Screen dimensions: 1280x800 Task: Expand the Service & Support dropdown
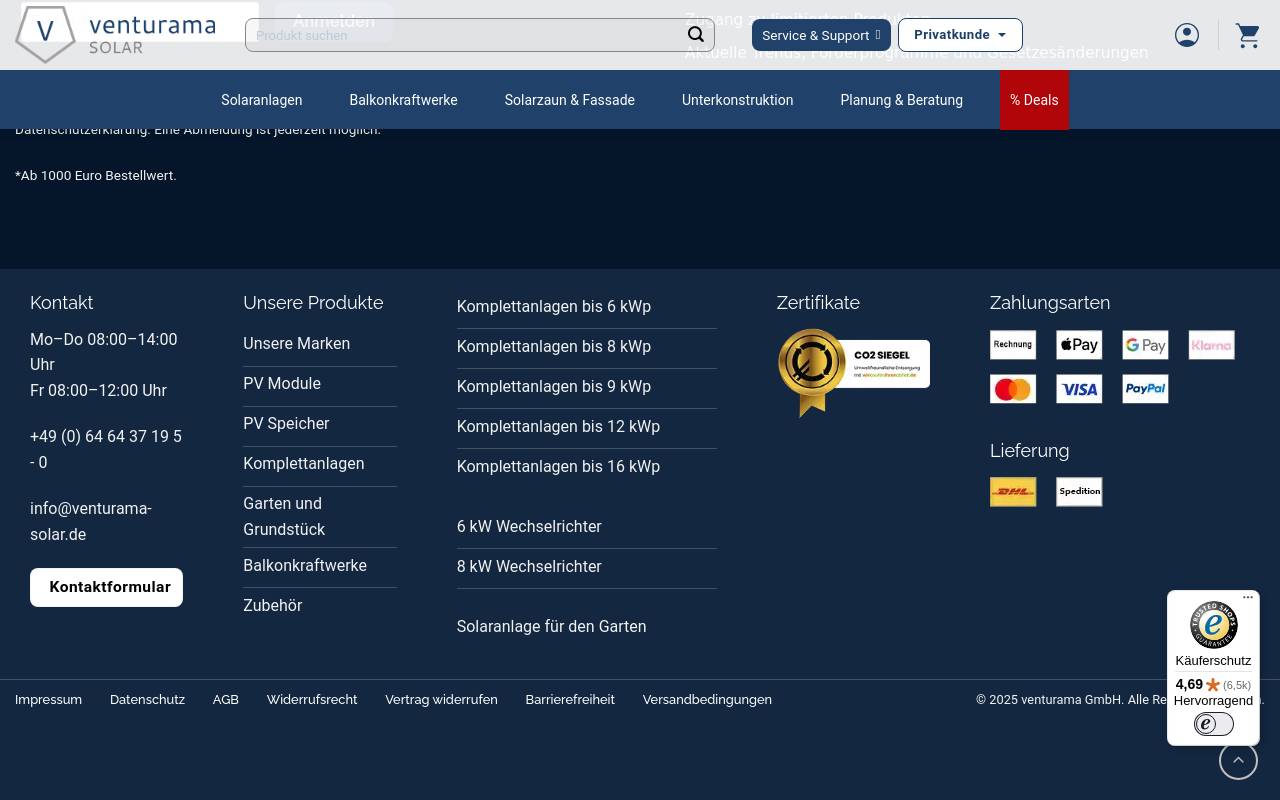tap(821, 35)
